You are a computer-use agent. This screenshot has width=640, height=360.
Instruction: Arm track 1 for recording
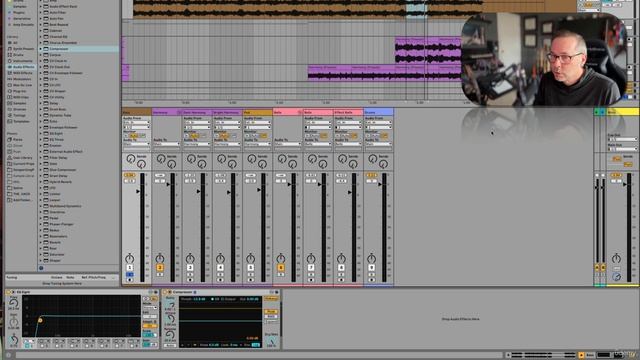129,280
